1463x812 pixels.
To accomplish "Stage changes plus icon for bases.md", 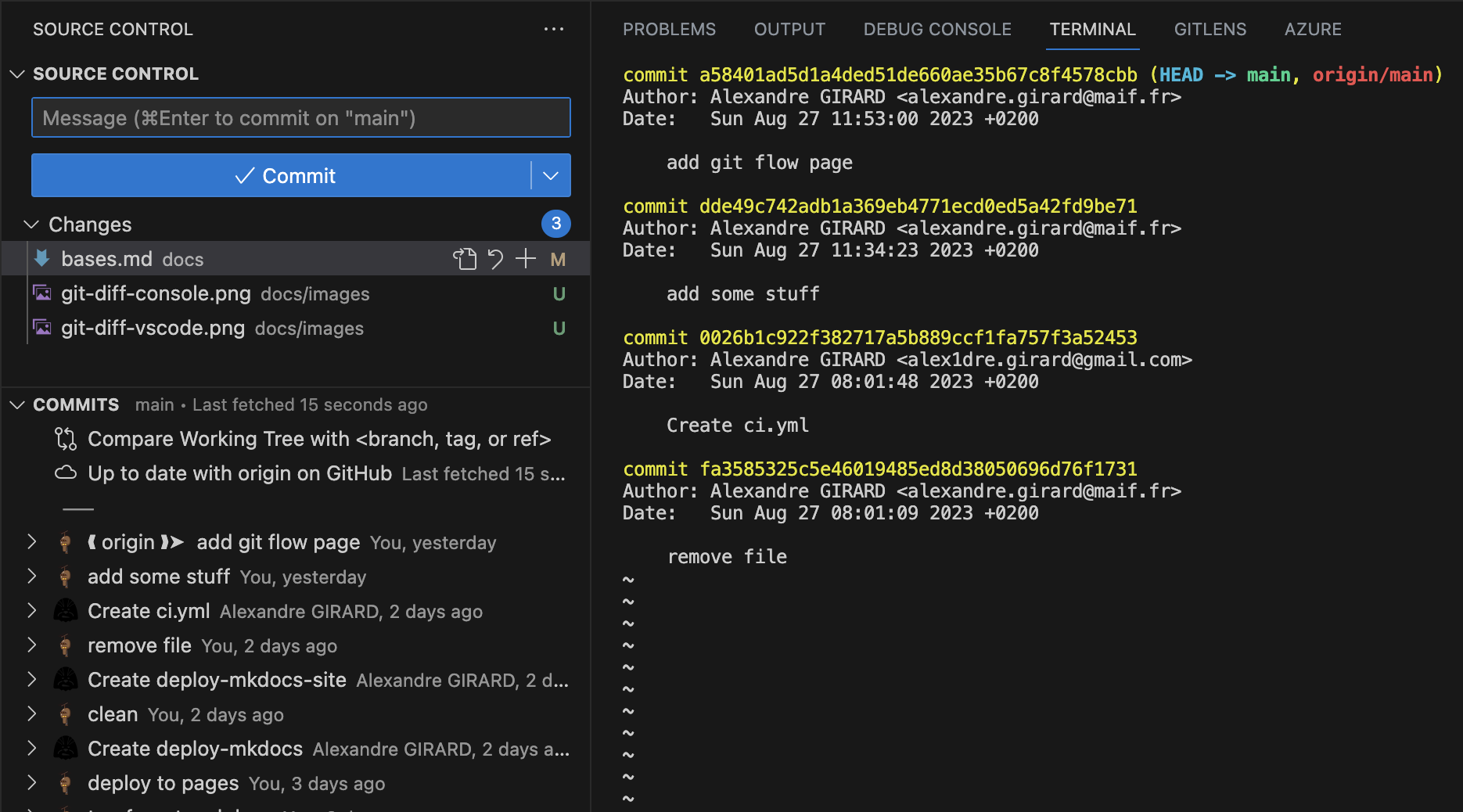I will [526, 259].
